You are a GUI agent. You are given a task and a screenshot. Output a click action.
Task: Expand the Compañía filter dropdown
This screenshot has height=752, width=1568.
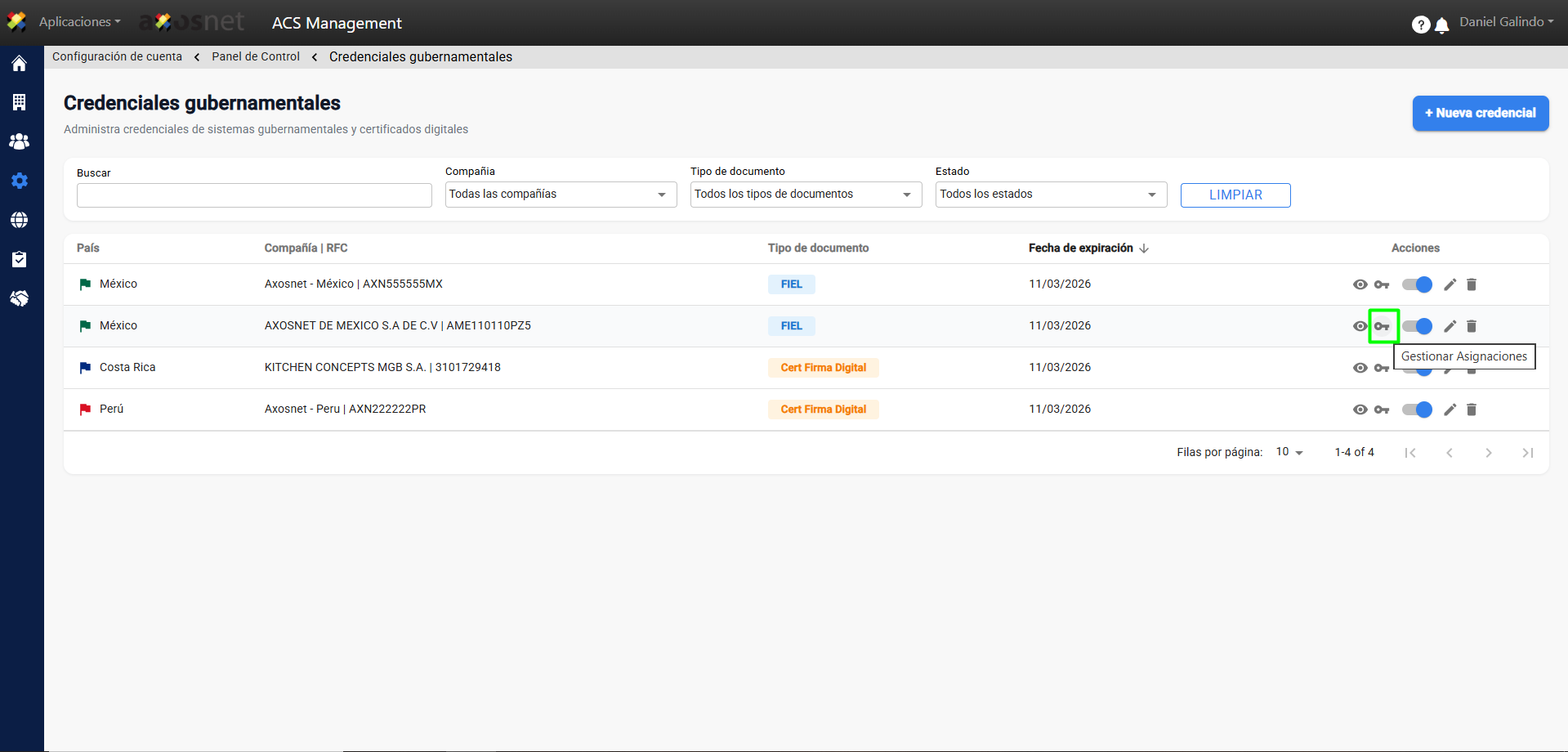(561, 195)
